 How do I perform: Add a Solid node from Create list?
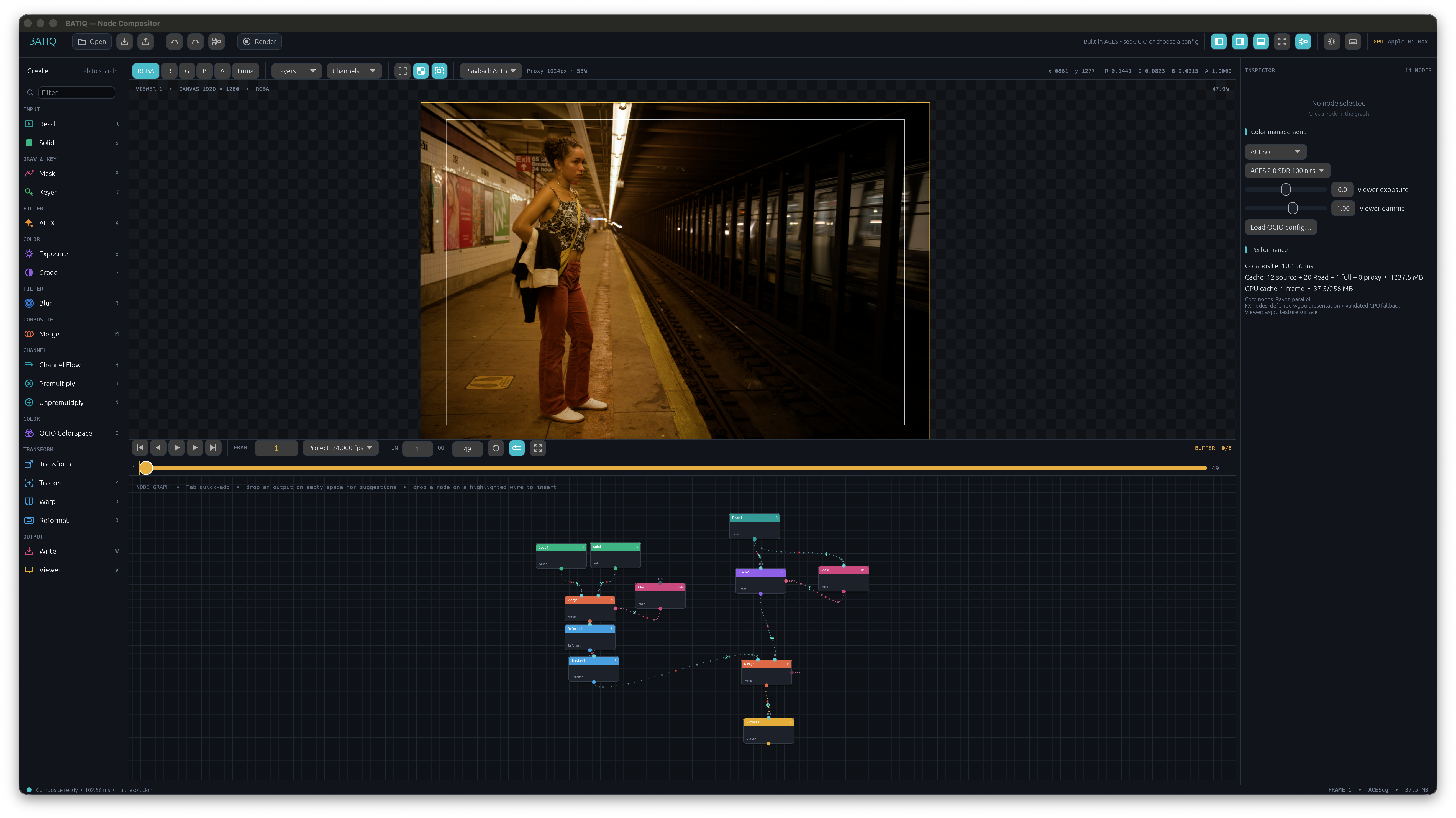point(71,142)
